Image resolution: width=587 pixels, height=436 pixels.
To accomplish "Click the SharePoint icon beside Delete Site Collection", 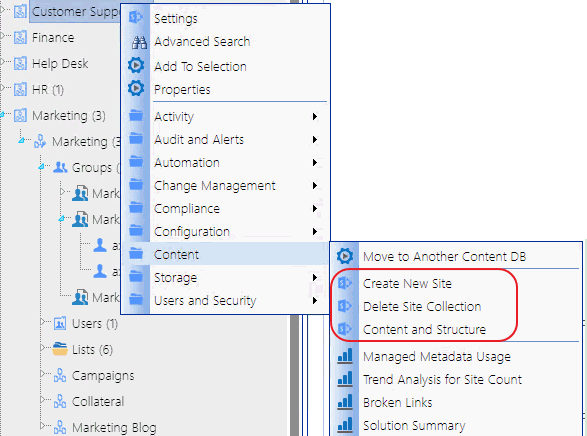I will coord(344,306).
